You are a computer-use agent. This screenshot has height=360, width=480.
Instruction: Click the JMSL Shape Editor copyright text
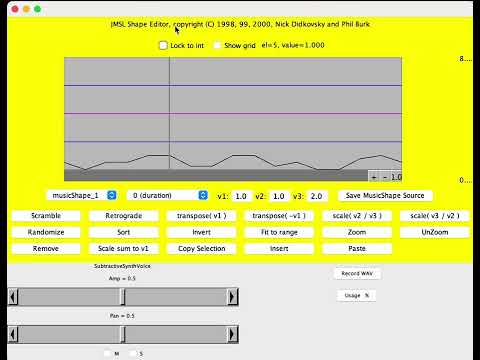240,24
